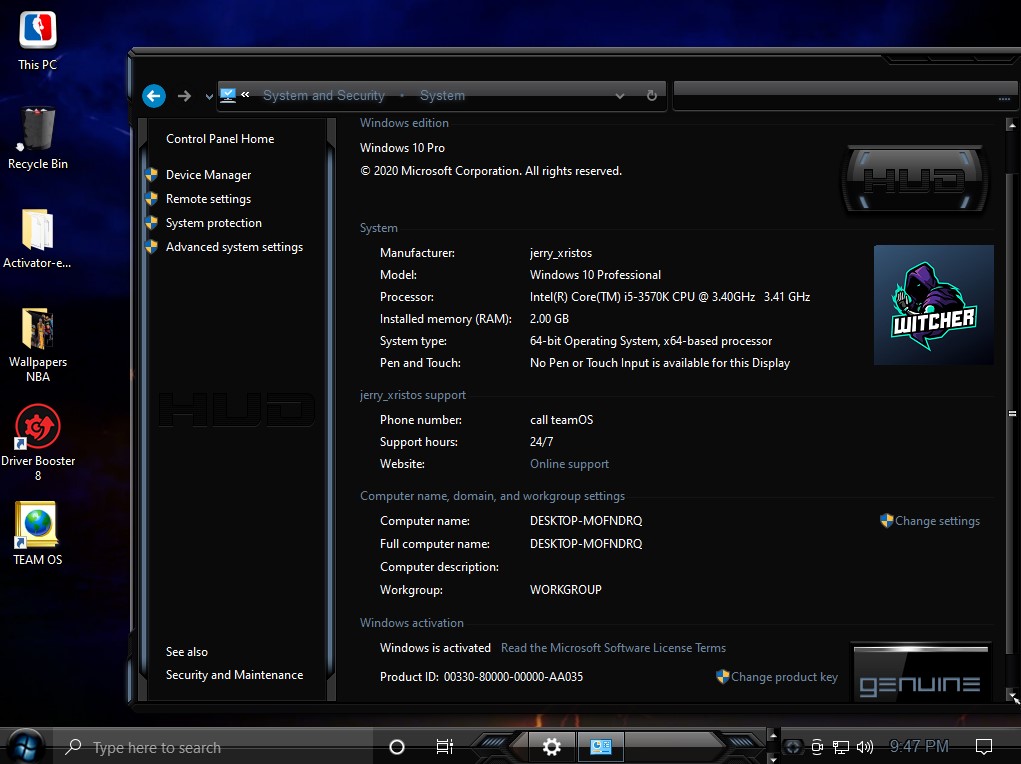Screen dimensions: 1021x764
Task: Open the recent locations dropdown chevron
Action: tap(209, 96)
